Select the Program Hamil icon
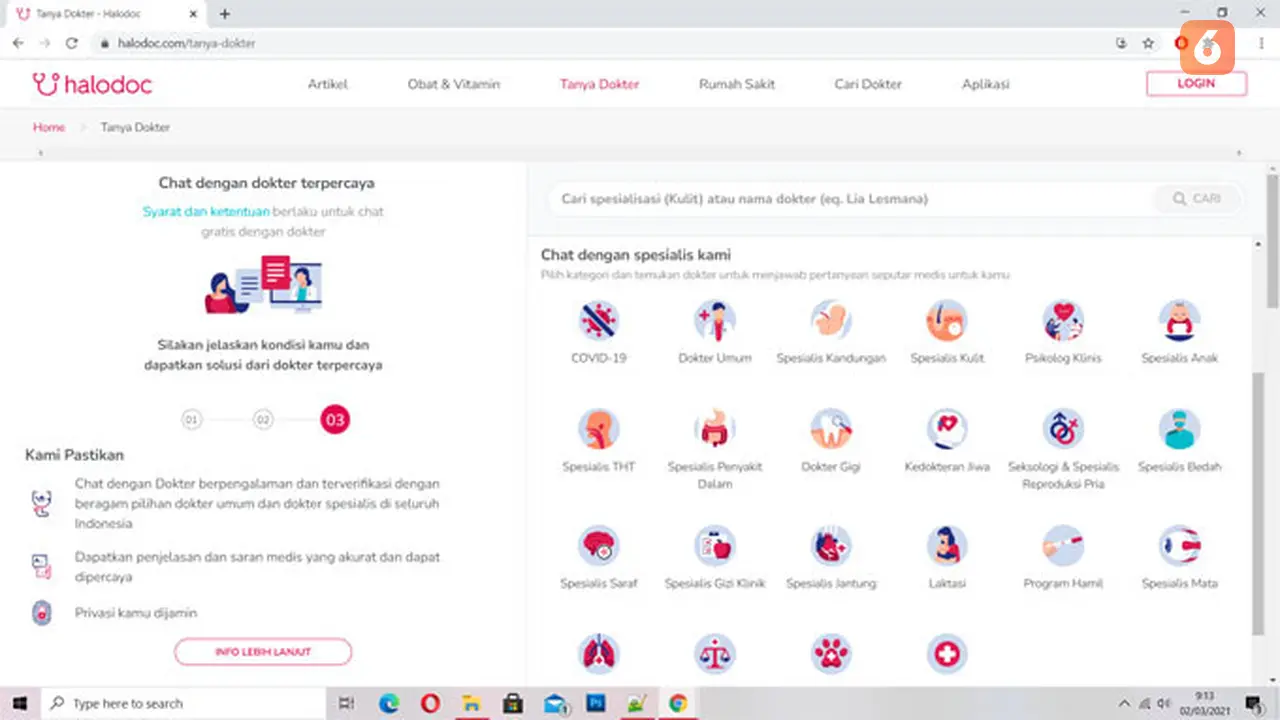The image size is (1280, 720). tap(1063, 546)
